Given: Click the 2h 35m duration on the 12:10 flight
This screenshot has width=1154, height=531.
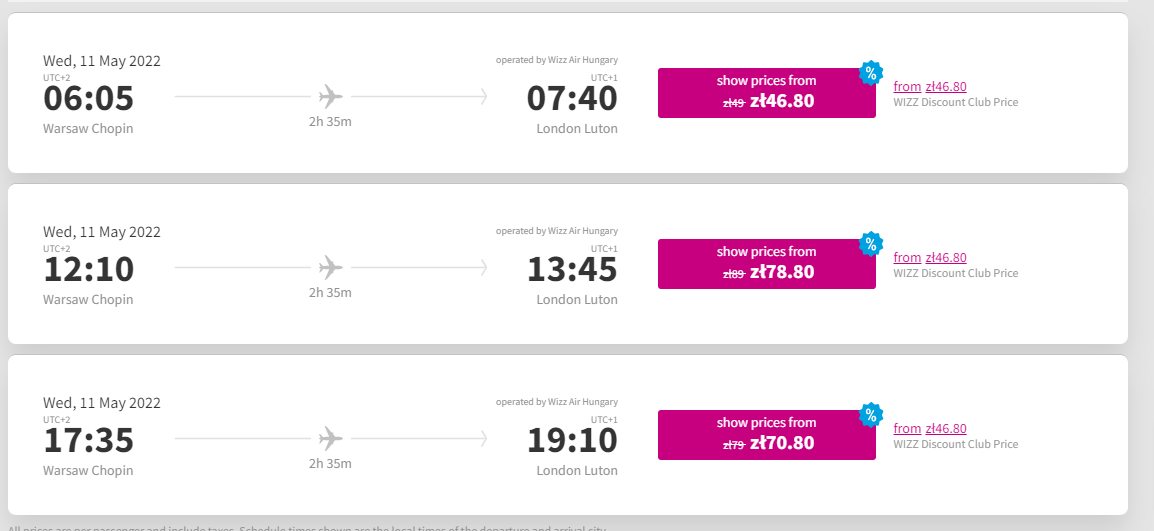Looking at the screenshot, I should [x=330, y=292].
